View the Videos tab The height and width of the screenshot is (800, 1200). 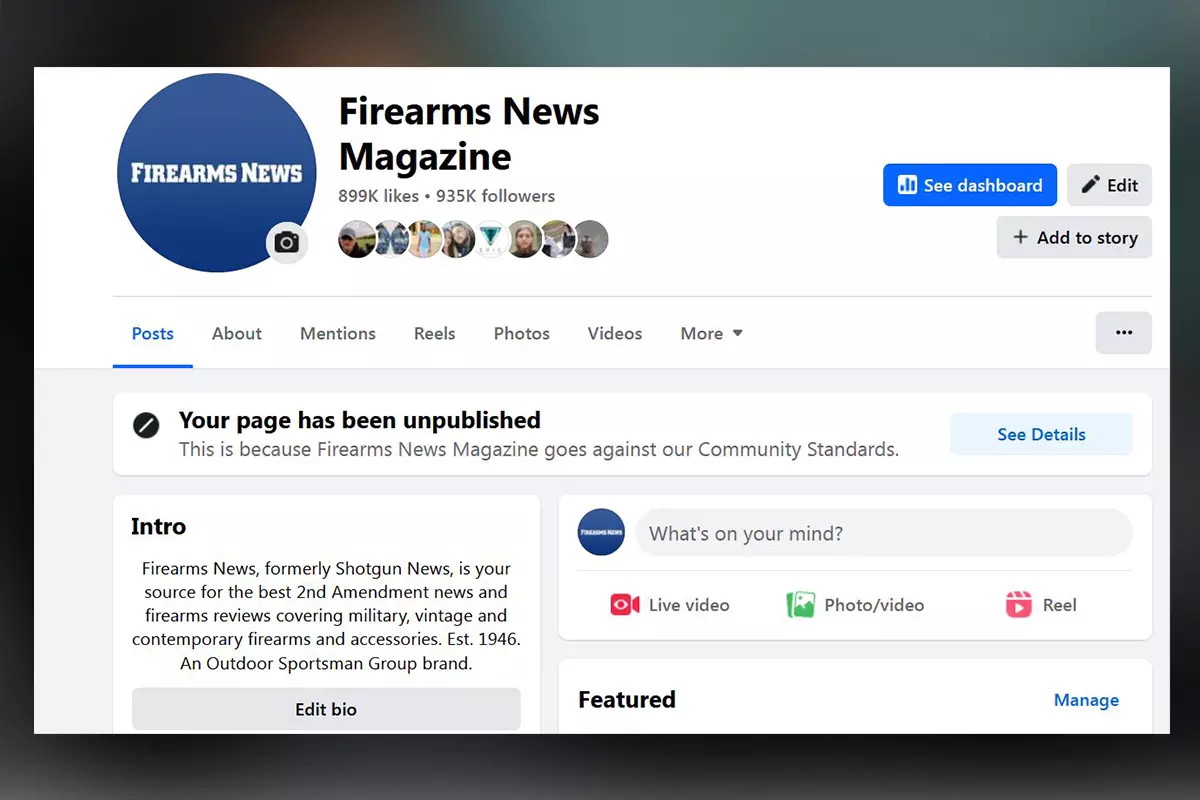pyautogui.click(x=615, y=334)
